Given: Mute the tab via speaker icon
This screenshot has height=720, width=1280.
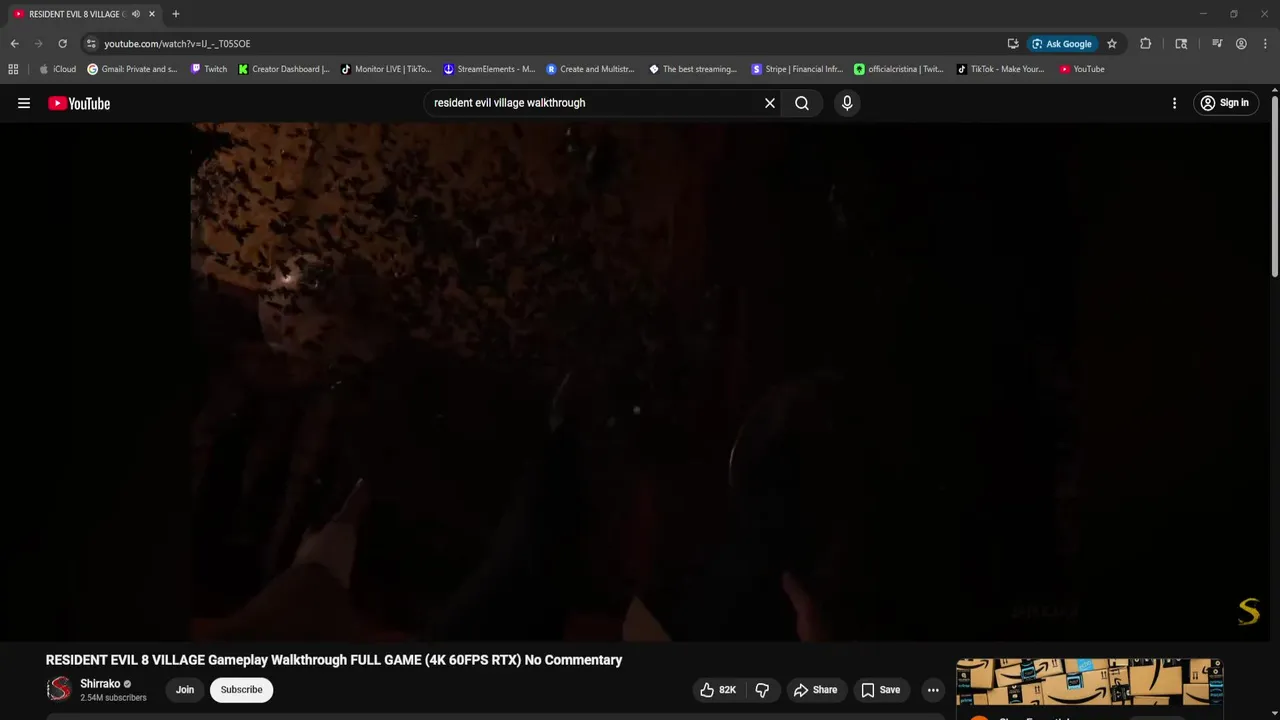Looking at the screenshot, I should pos(136,14).
